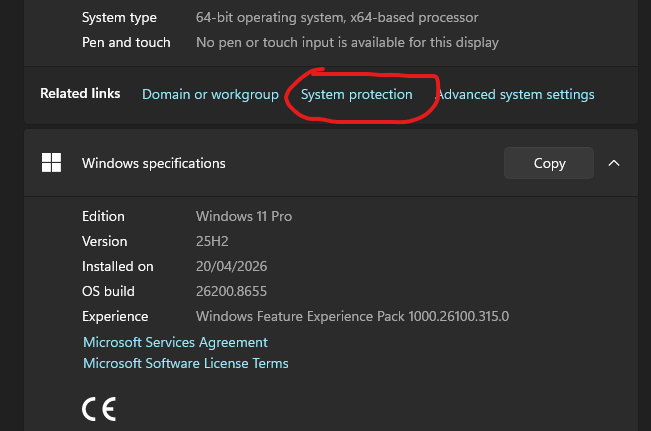Click the System type label
This screenshot has height=431, width=651.
(119, 17)
